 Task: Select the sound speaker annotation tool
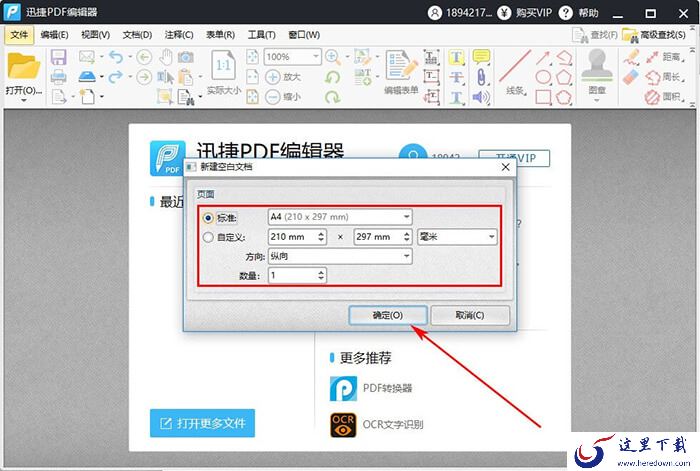481,97
